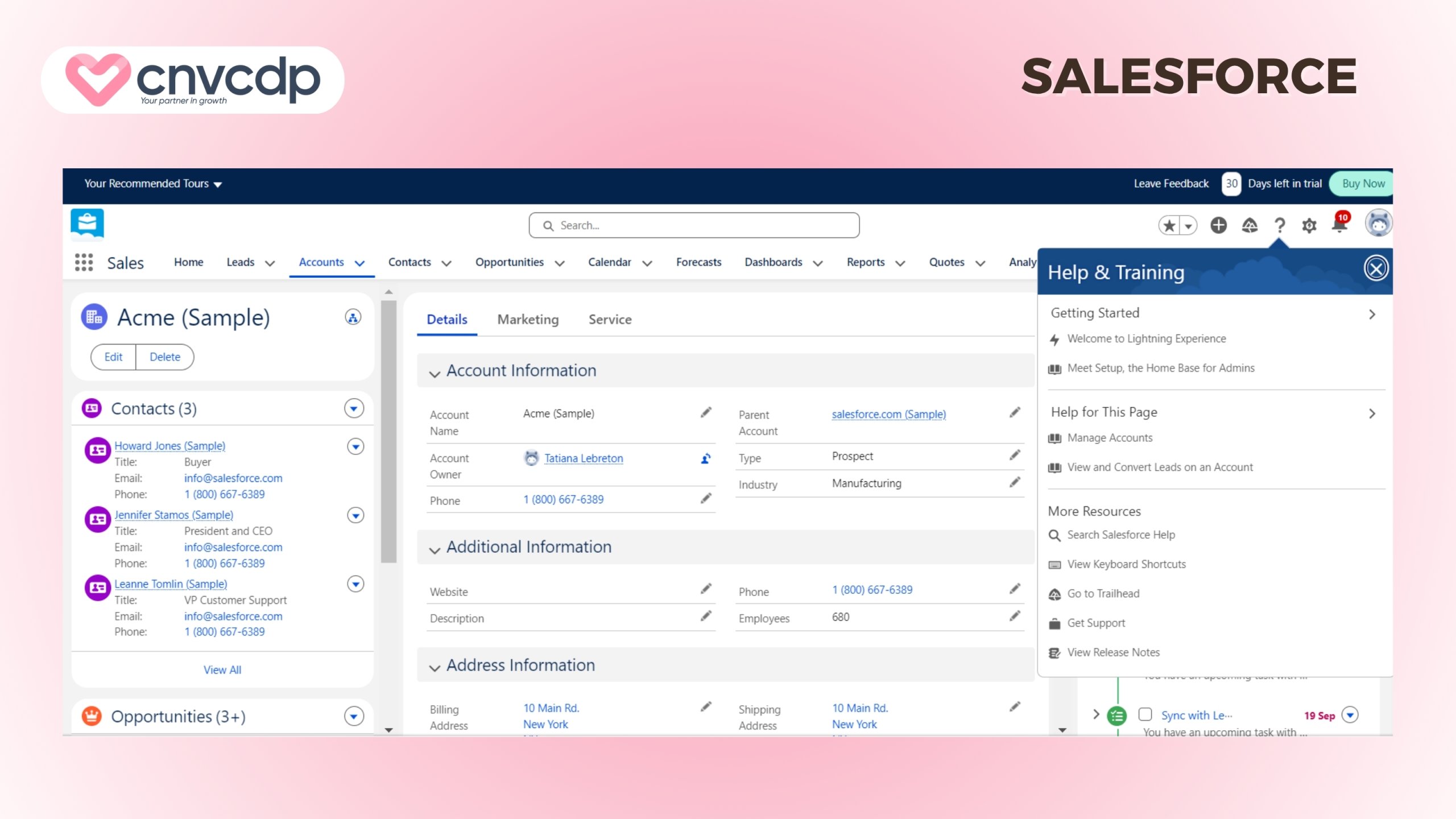Open the Contacts panel actions dropdown

click(355, 408)
